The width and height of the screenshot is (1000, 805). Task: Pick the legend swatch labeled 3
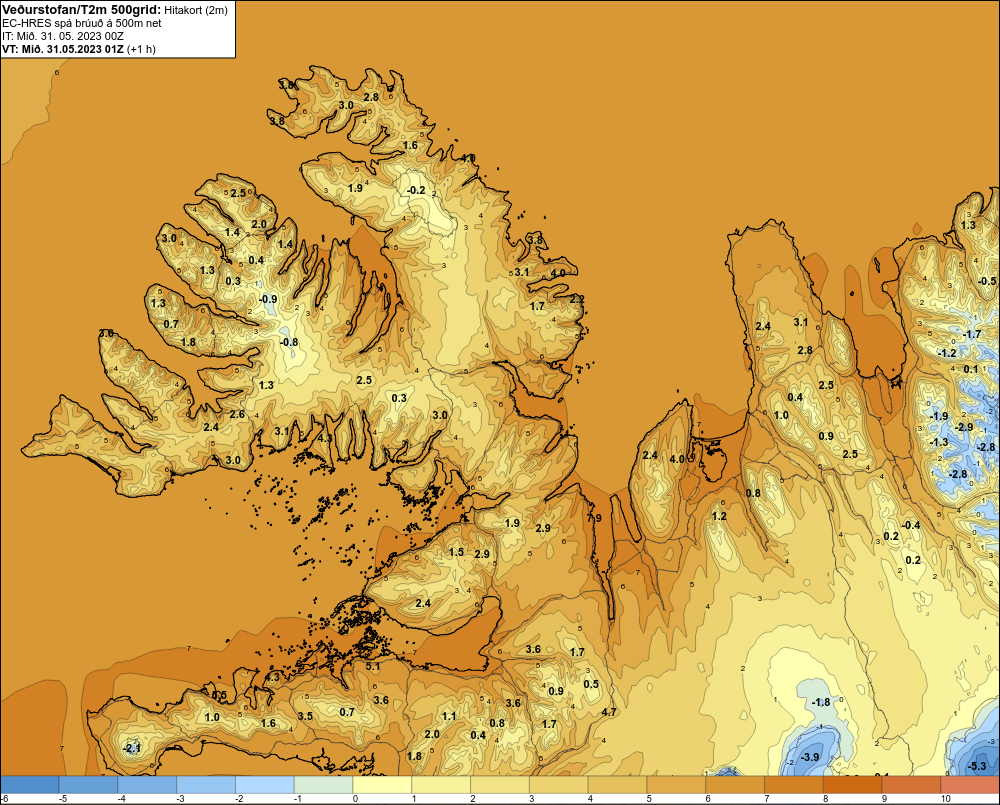click(x=559, y=785)
